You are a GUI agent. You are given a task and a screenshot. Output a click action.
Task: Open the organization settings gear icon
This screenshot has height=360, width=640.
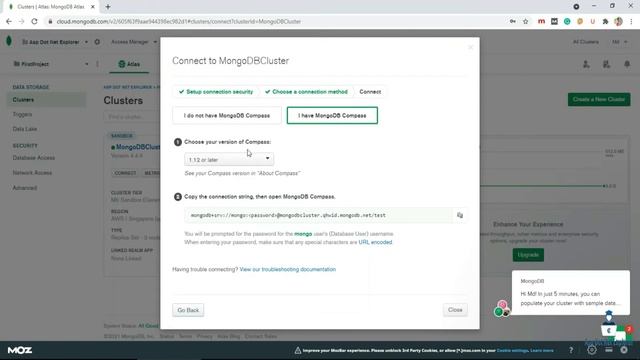(x=97, y=42)
